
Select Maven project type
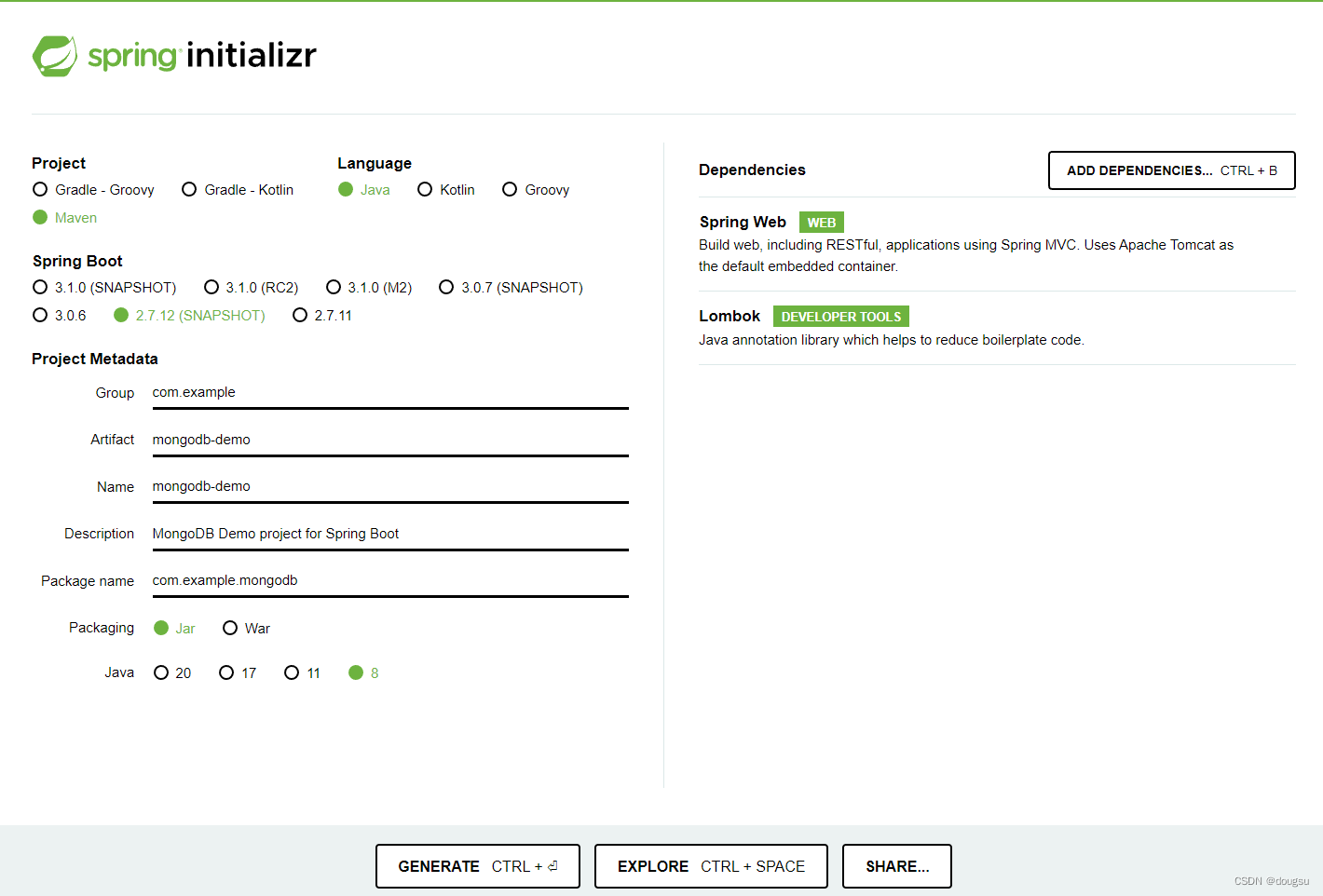tap(64, 218)
